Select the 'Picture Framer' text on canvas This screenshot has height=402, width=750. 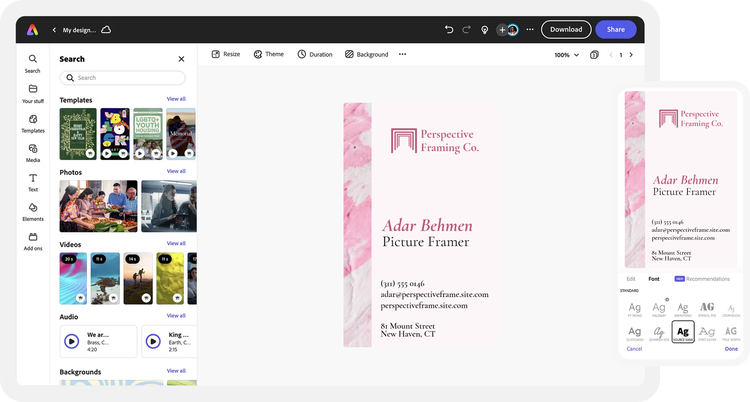[426, 242]
